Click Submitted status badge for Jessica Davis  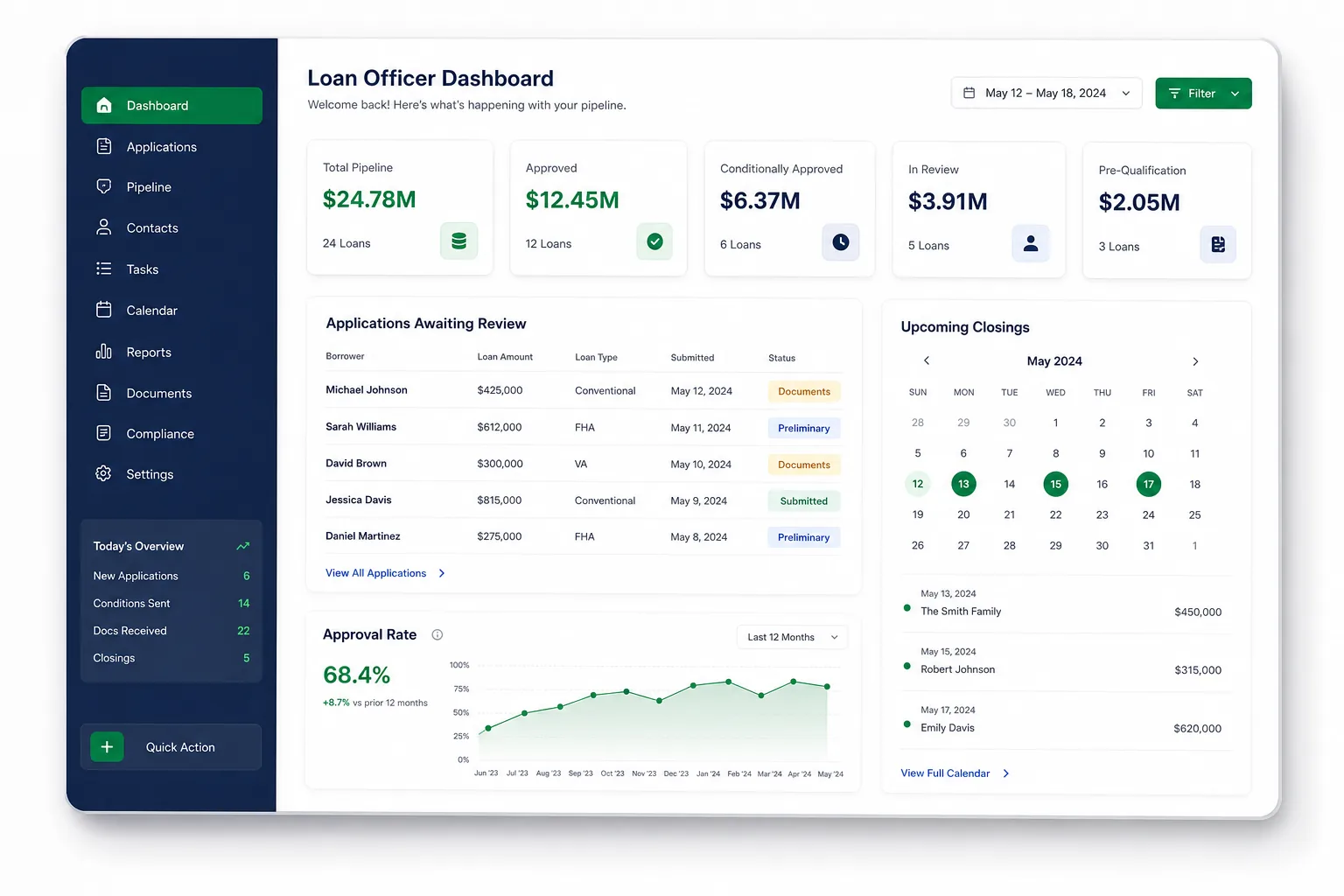[804, 501]
